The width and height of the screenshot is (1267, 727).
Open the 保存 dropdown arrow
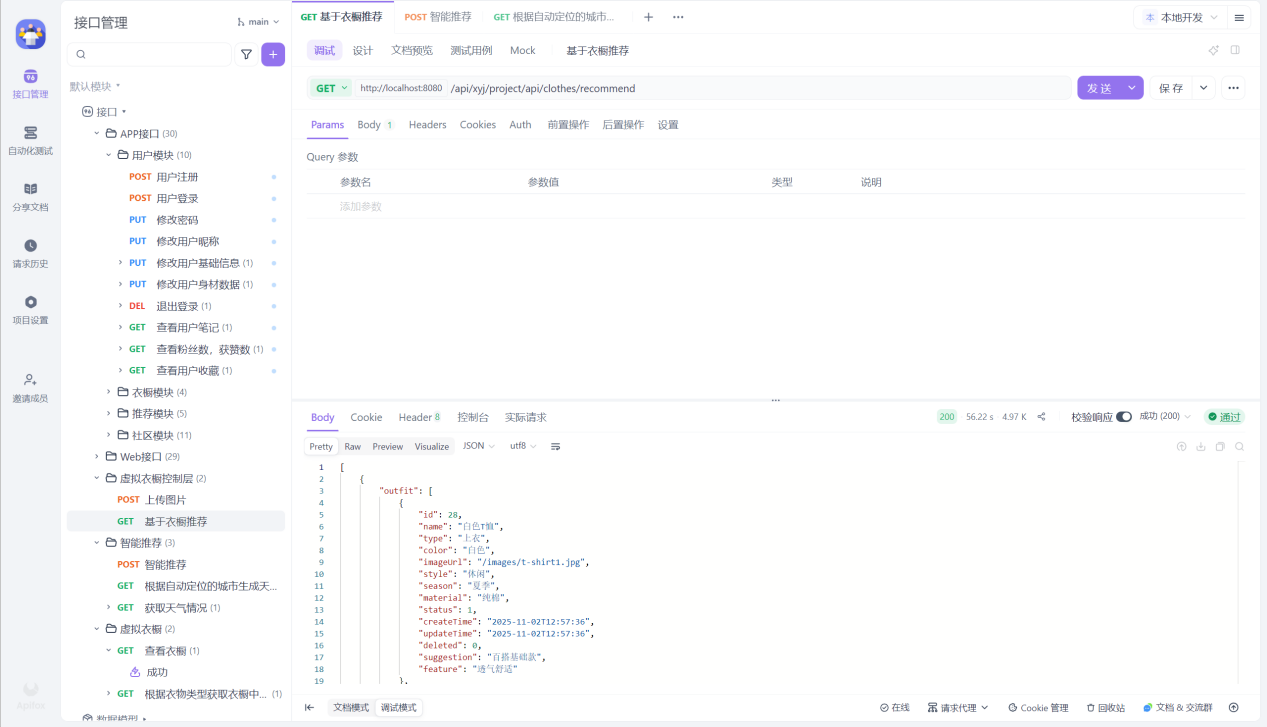click(x=1204, y=88)
